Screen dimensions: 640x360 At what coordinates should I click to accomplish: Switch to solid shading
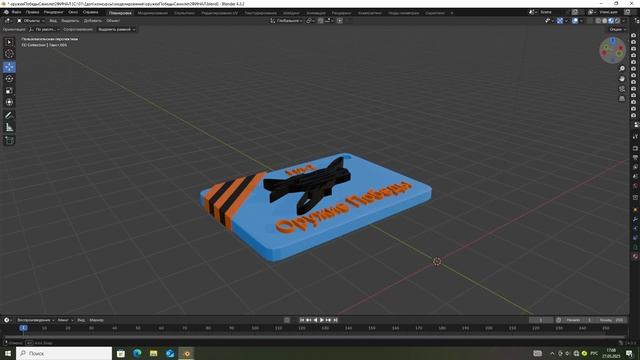604,20
